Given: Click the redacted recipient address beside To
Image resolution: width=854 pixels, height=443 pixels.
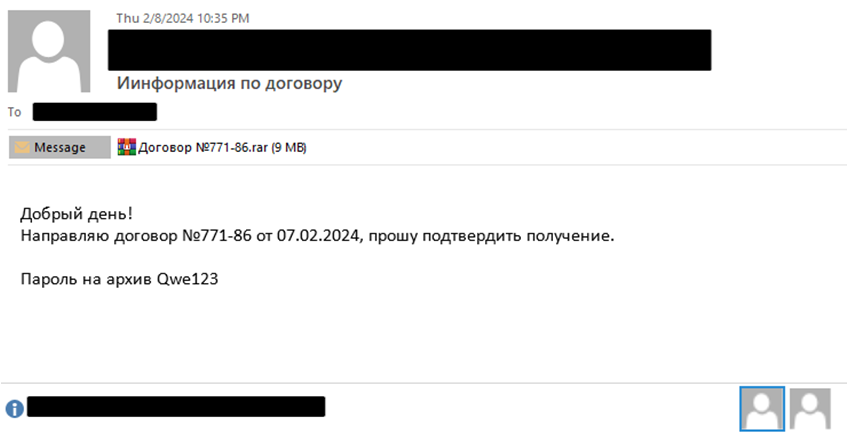Looking at the screenshot, I should click(95, 112).
